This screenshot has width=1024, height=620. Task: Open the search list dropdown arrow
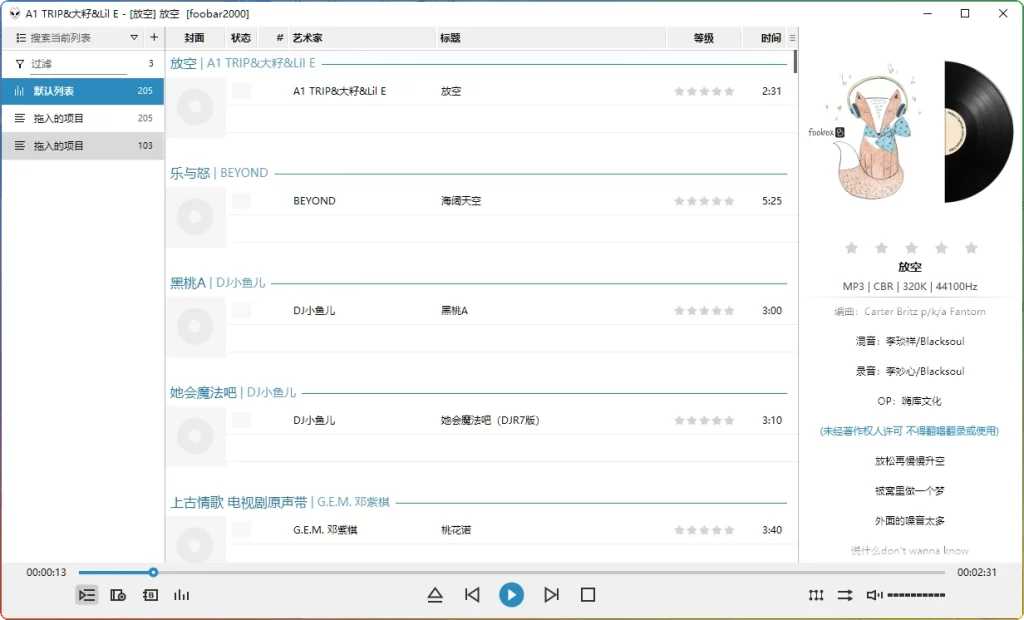pyautogui.click(x=133, y=37)
